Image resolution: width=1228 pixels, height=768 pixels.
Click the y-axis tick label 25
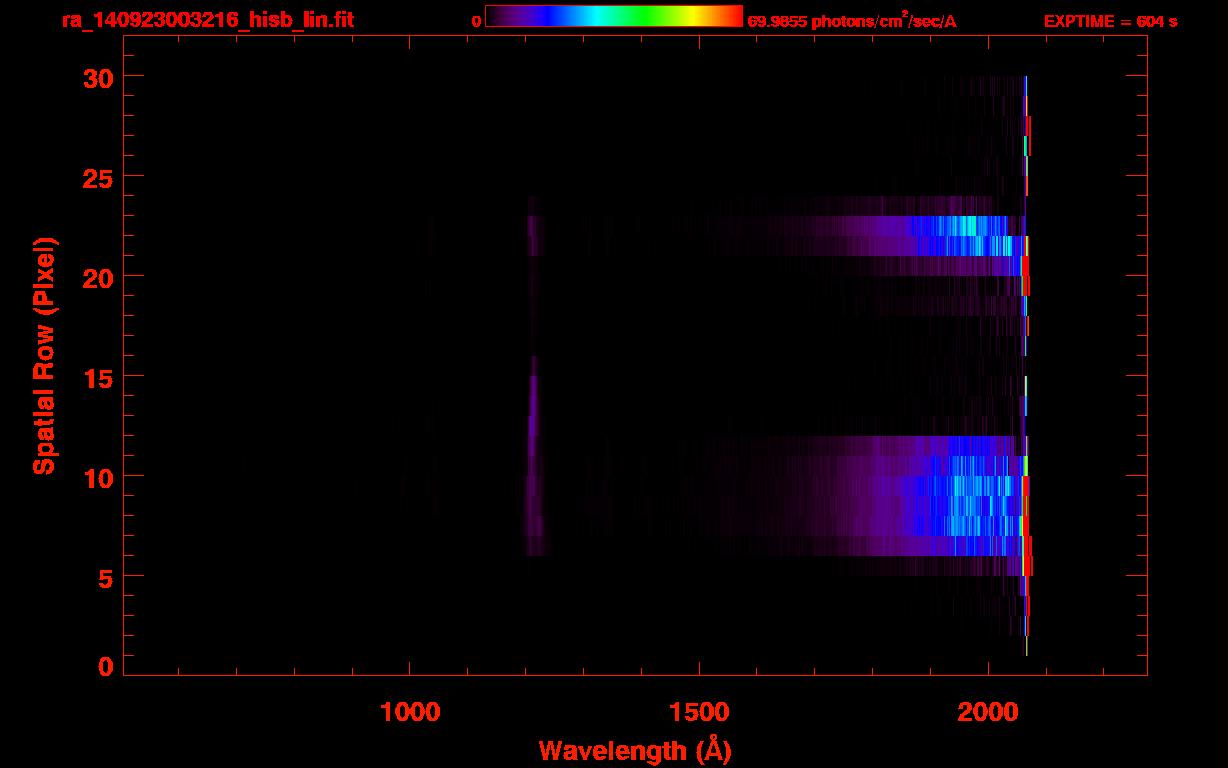pyautogui.click(x=98, y=177)
